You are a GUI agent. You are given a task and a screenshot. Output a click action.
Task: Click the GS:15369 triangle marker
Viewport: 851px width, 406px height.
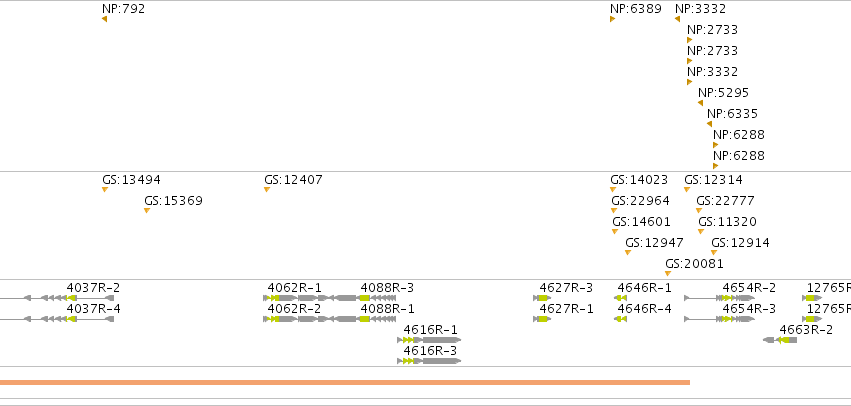(147, 211)
